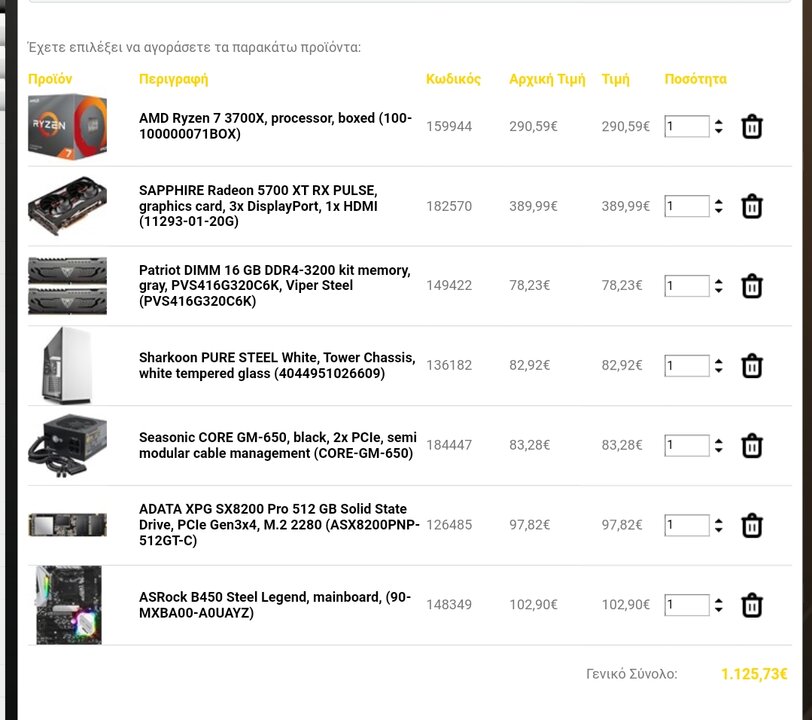
Task: Click the Προϊόν column header
Action: point(50,79)
